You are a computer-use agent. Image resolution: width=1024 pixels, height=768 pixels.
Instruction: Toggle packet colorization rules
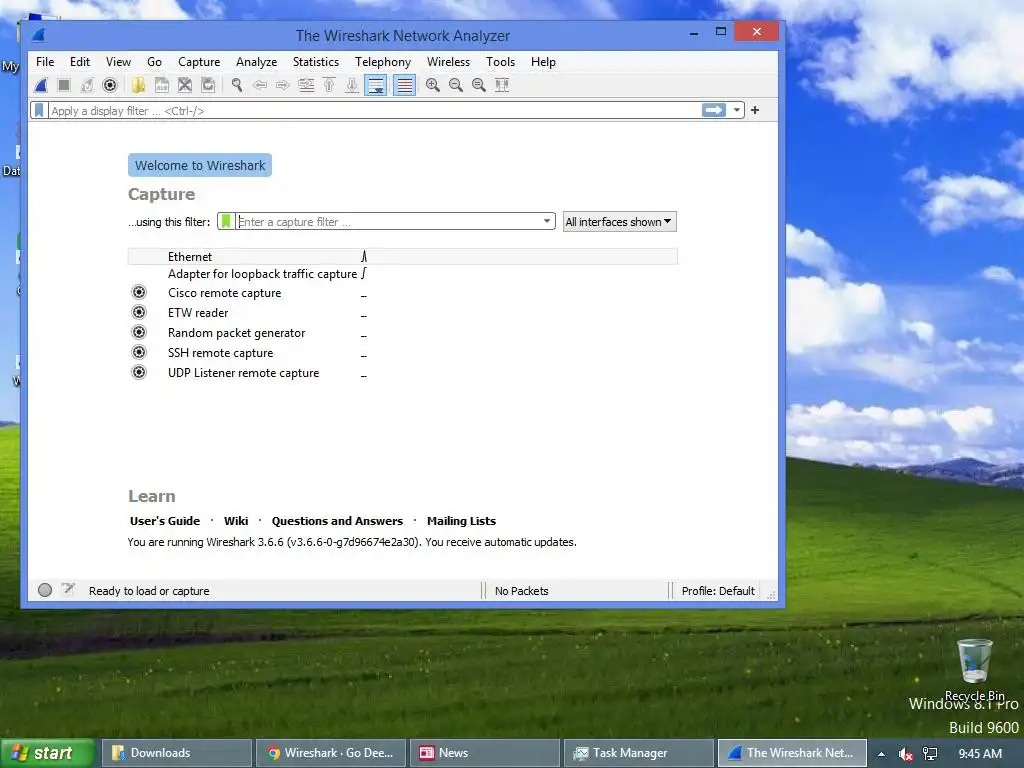point(404,85)
